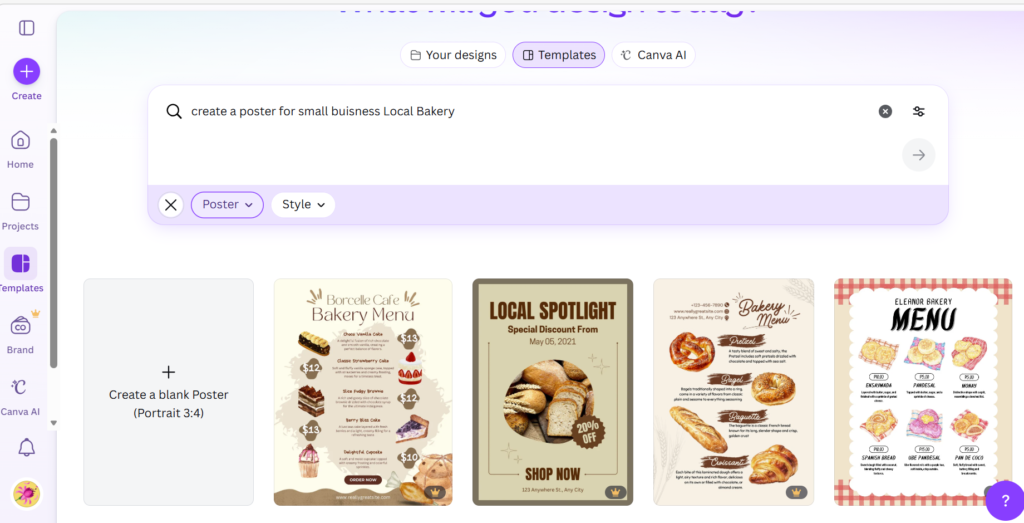Open Canva AI in the sidebar
Screen dimensions: 1024x523
20,388
